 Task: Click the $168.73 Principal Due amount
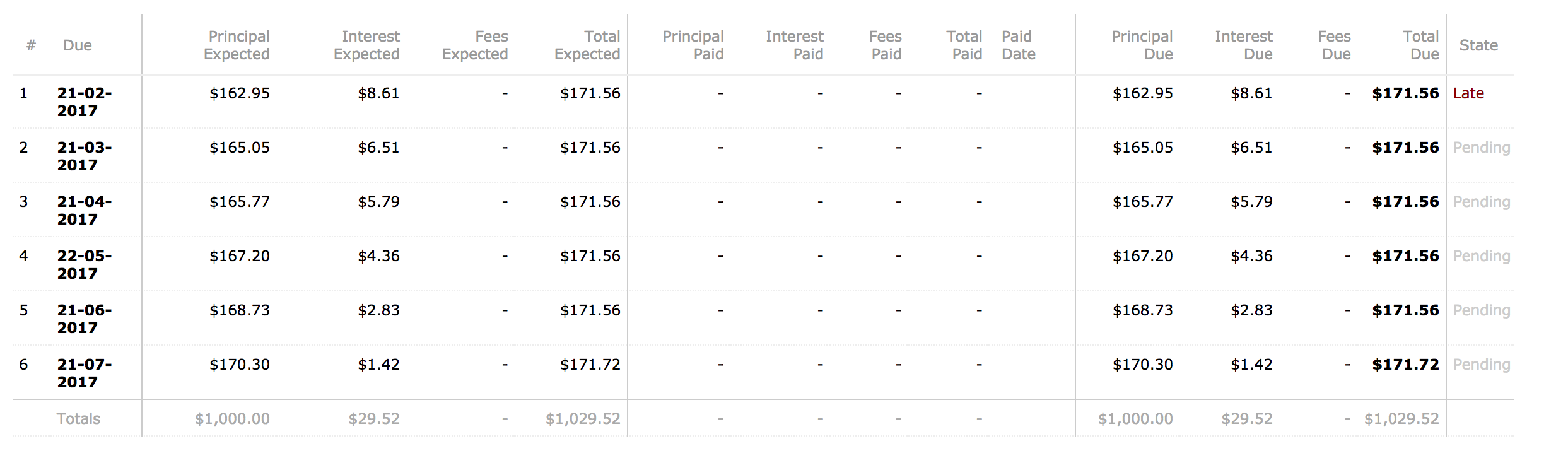(1142, 310)
